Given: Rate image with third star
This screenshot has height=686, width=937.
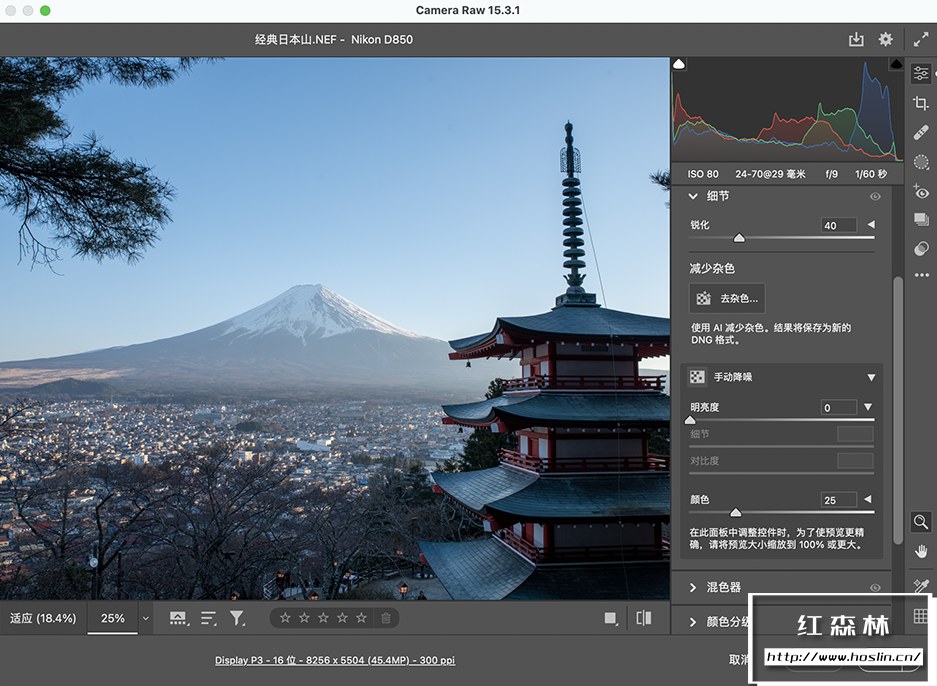Looking at the screenshot, I should (x=323, y=618).
